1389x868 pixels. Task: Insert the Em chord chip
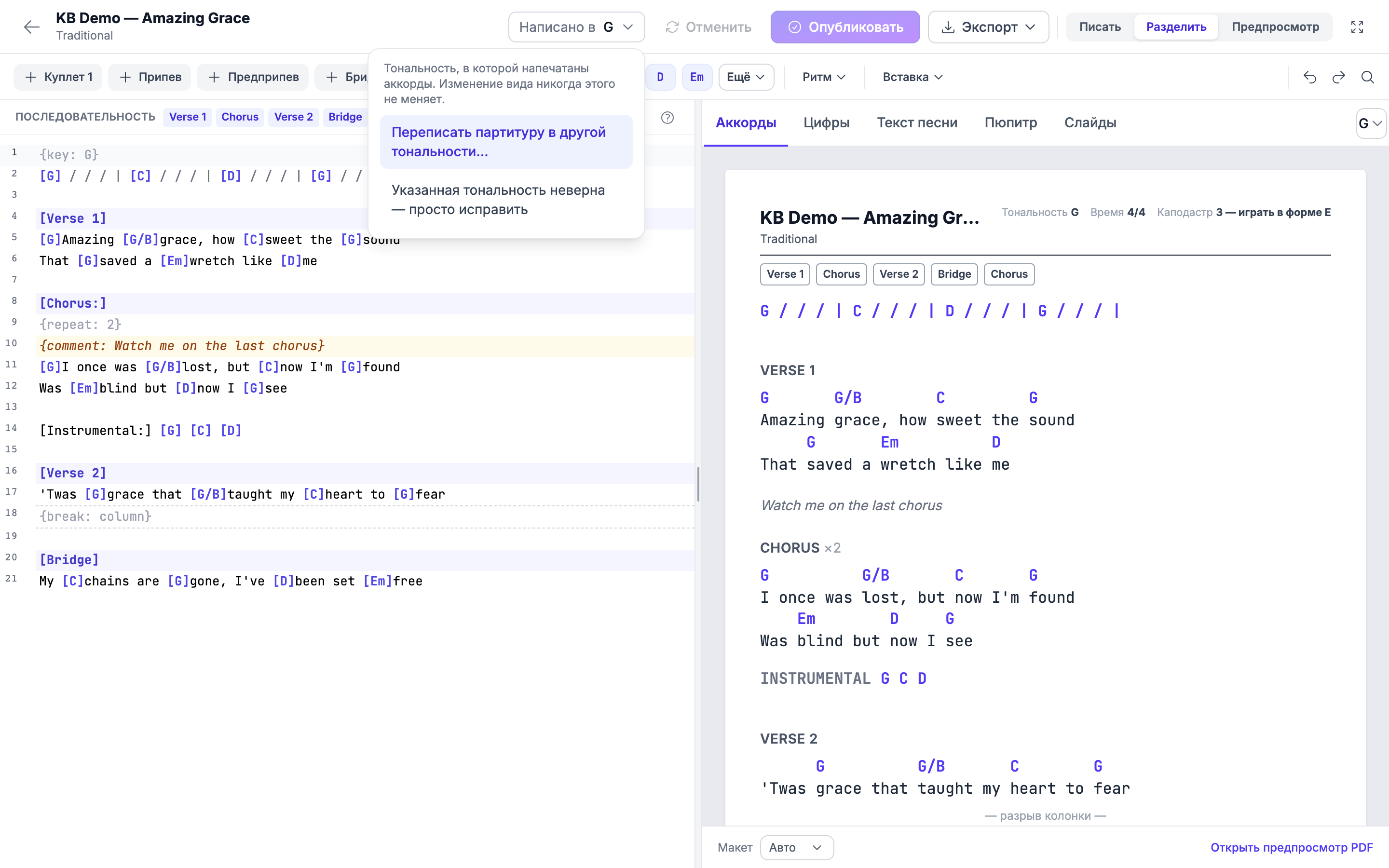[697, 77]
